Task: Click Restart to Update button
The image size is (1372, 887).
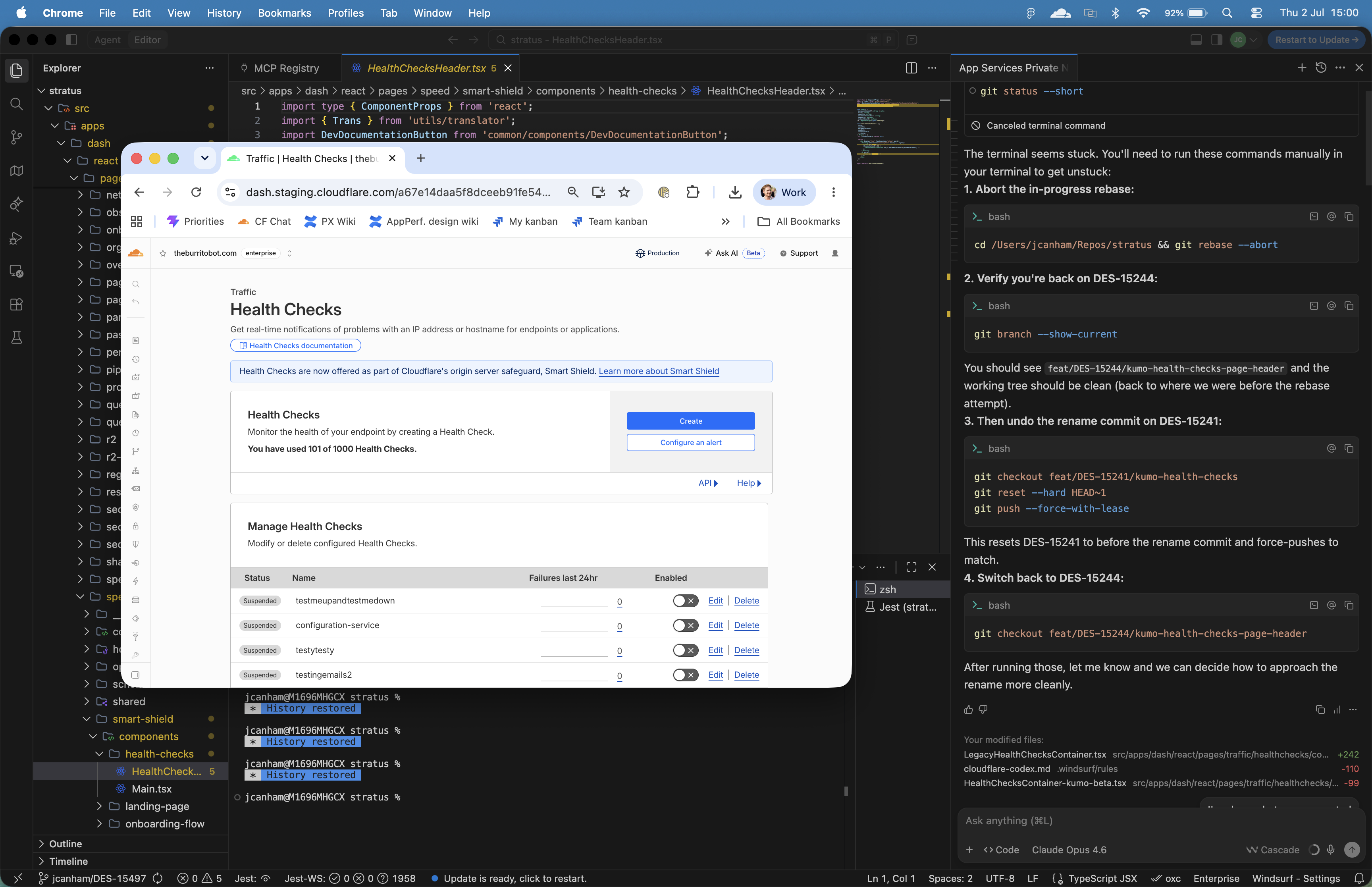Action: click(1316, 40)
